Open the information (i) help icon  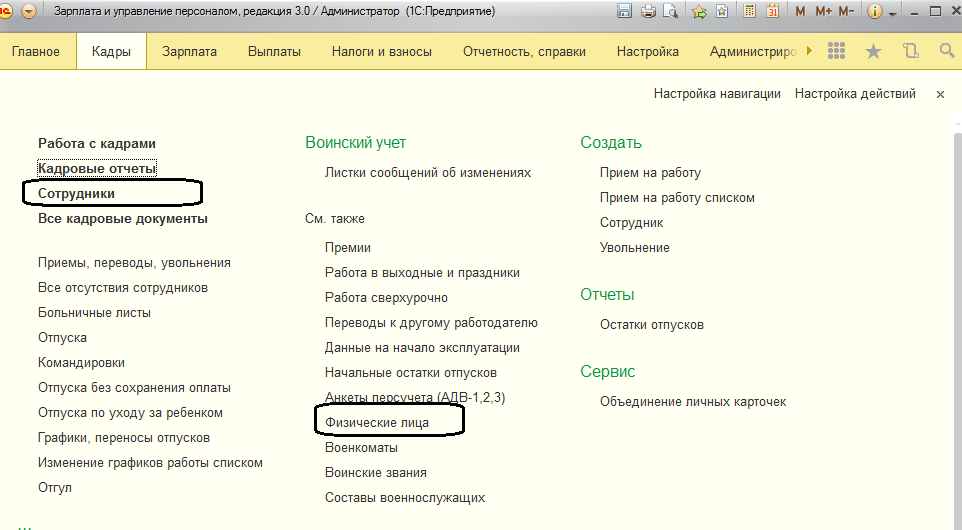click(875, 11)
